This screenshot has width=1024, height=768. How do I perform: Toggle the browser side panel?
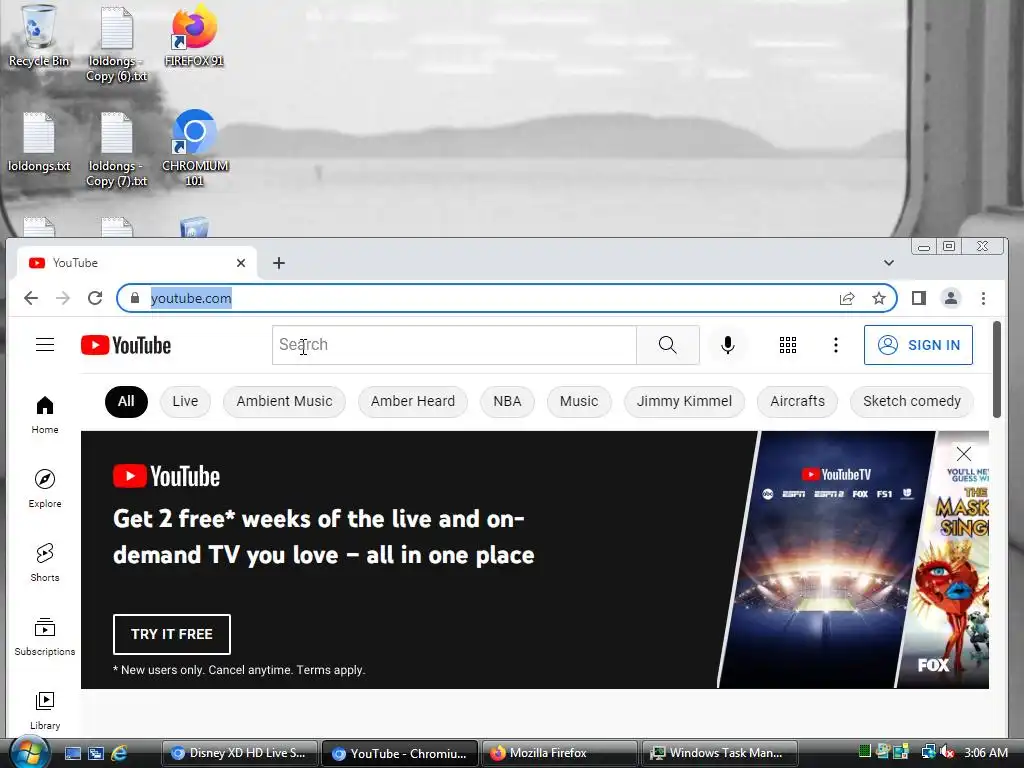[x=919, y=298]
